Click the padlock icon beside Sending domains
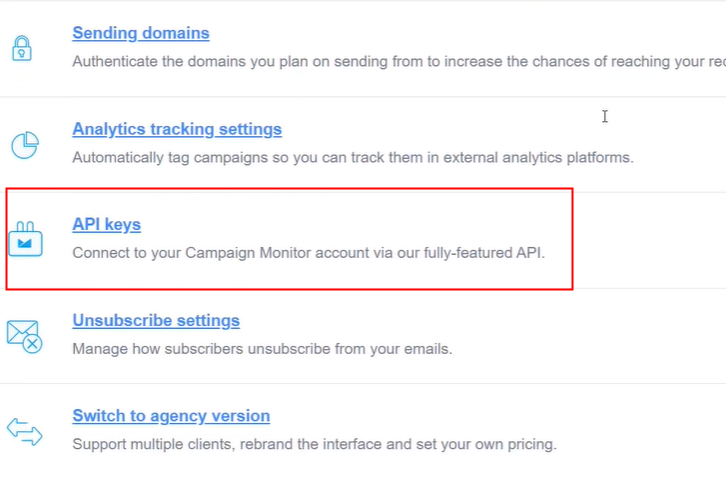This screenshot has width=726, height=480. click(x=22, y=48)
